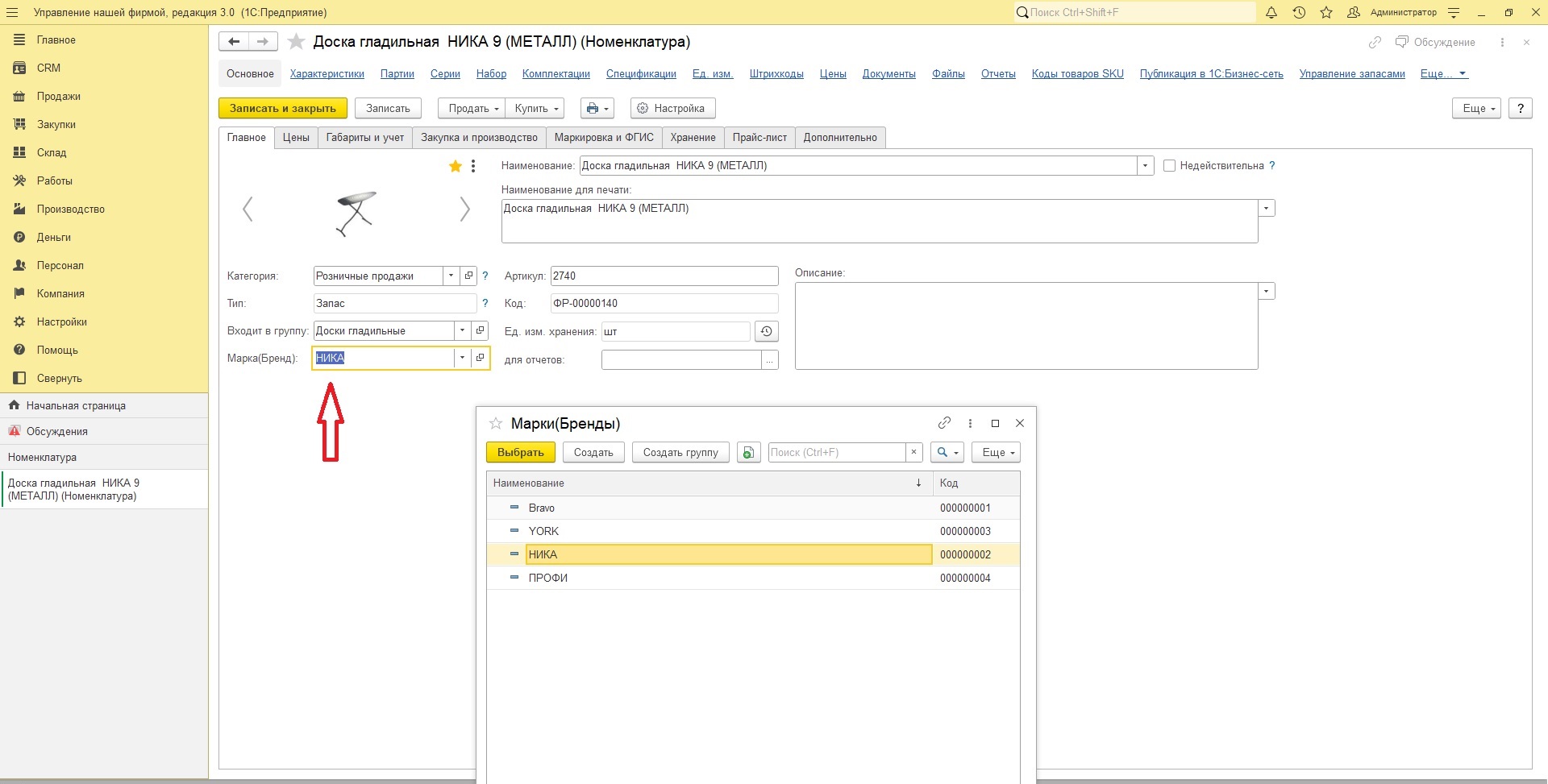Viewport: 1548px width, 784px height.
Task: Open notifications bell icon
Action: pyautogui.click(x=1271, y=12)
